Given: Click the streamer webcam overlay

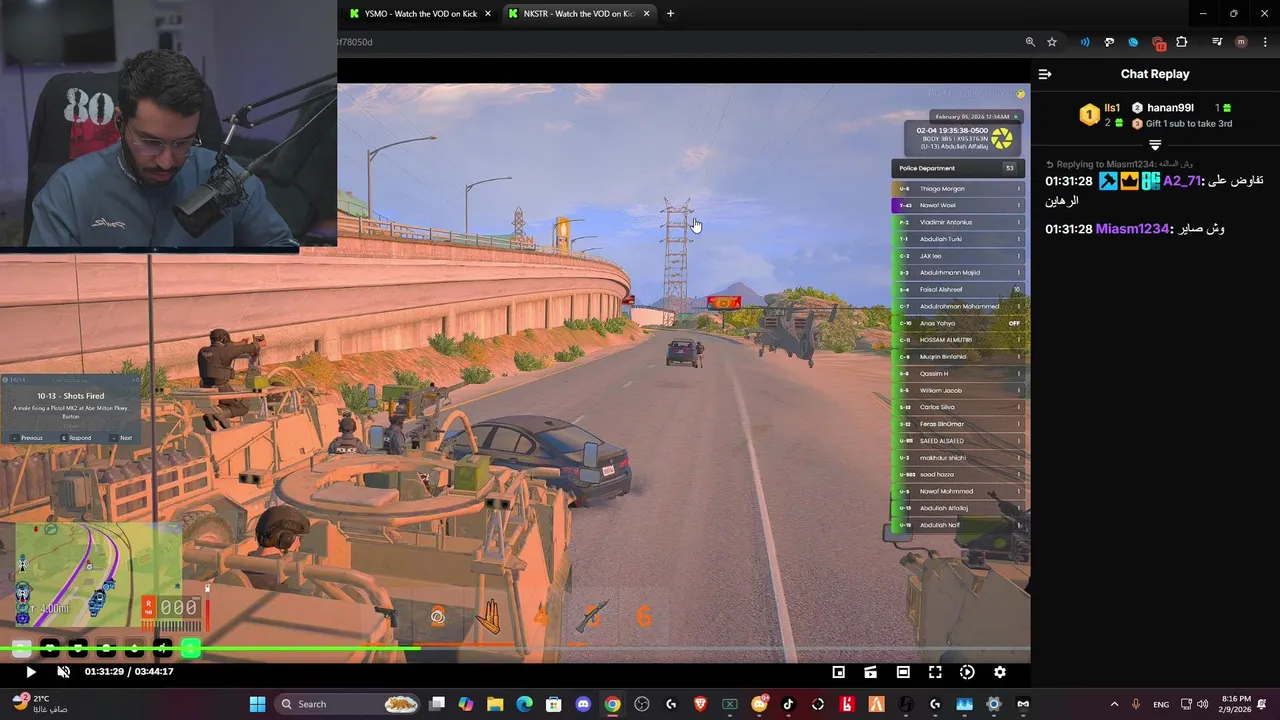Looking at the screenshot, I should tap(168, 122).
